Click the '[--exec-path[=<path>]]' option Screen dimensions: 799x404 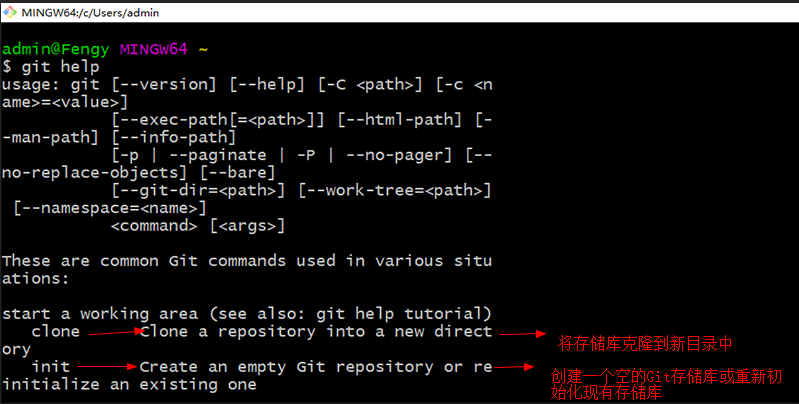218,120
